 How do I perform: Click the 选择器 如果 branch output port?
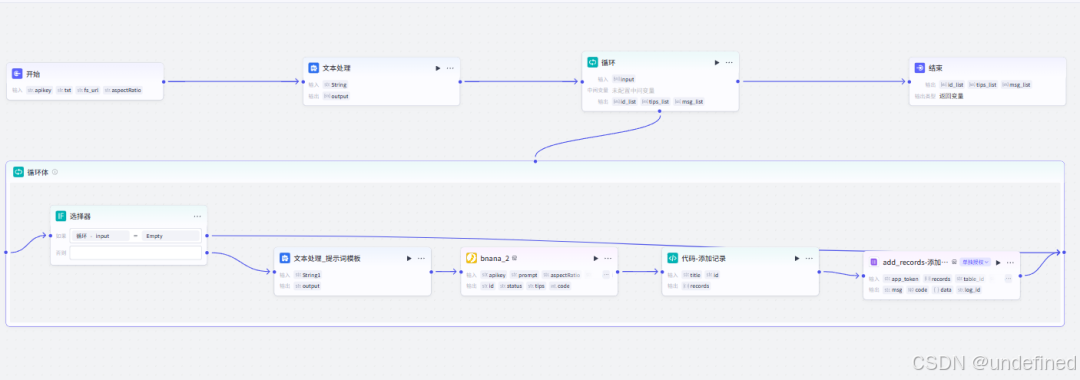click(x=207, y=235)
